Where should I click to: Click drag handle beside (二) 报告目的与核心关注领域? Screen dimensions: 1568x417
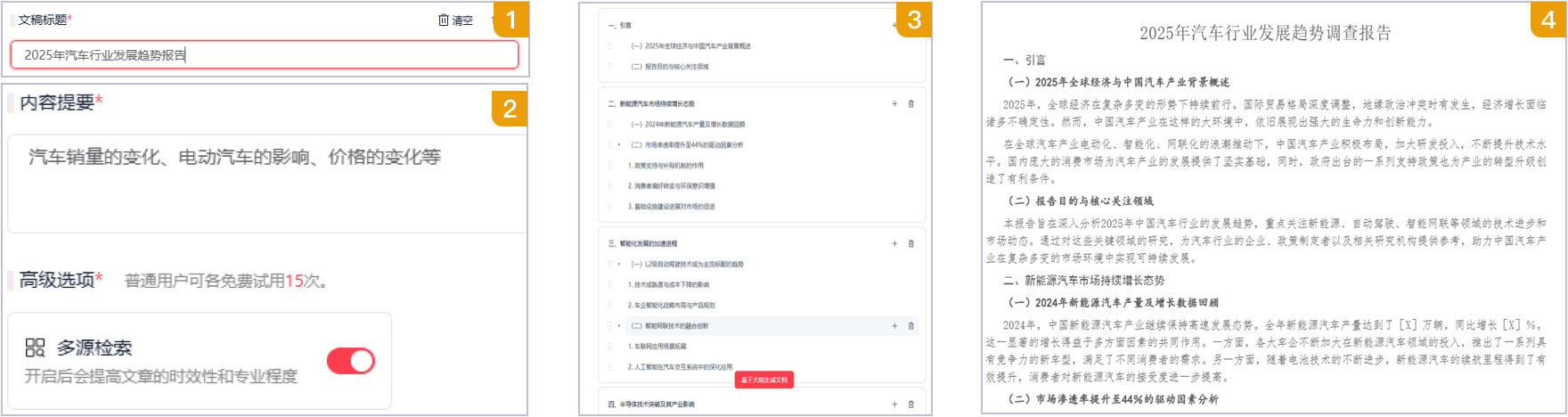610,67
